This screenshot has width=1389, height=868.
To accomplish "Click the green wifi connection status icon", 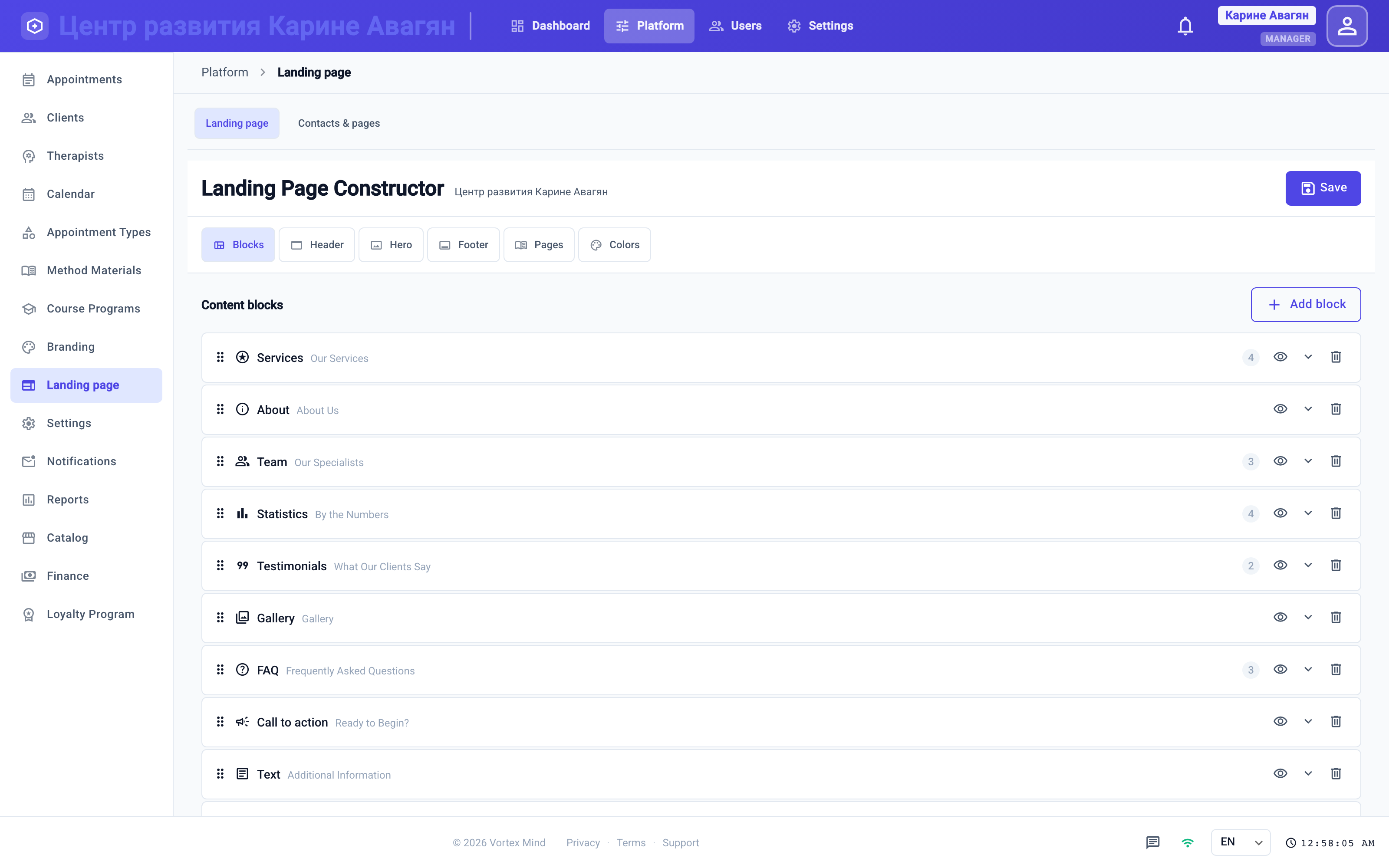I will pos(1188,843).
